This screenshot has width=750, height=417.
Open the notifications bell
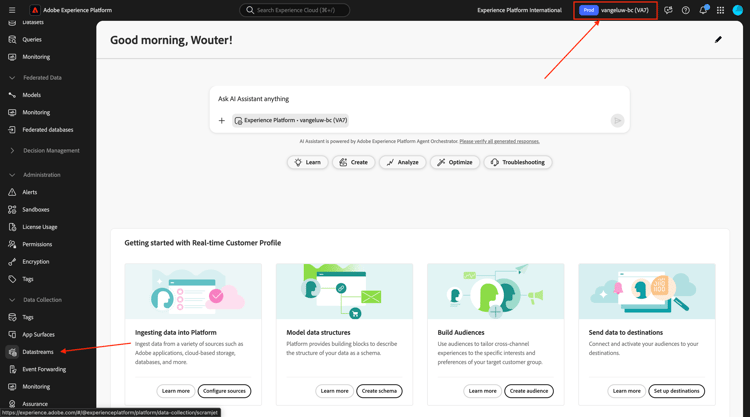(703, 10)
